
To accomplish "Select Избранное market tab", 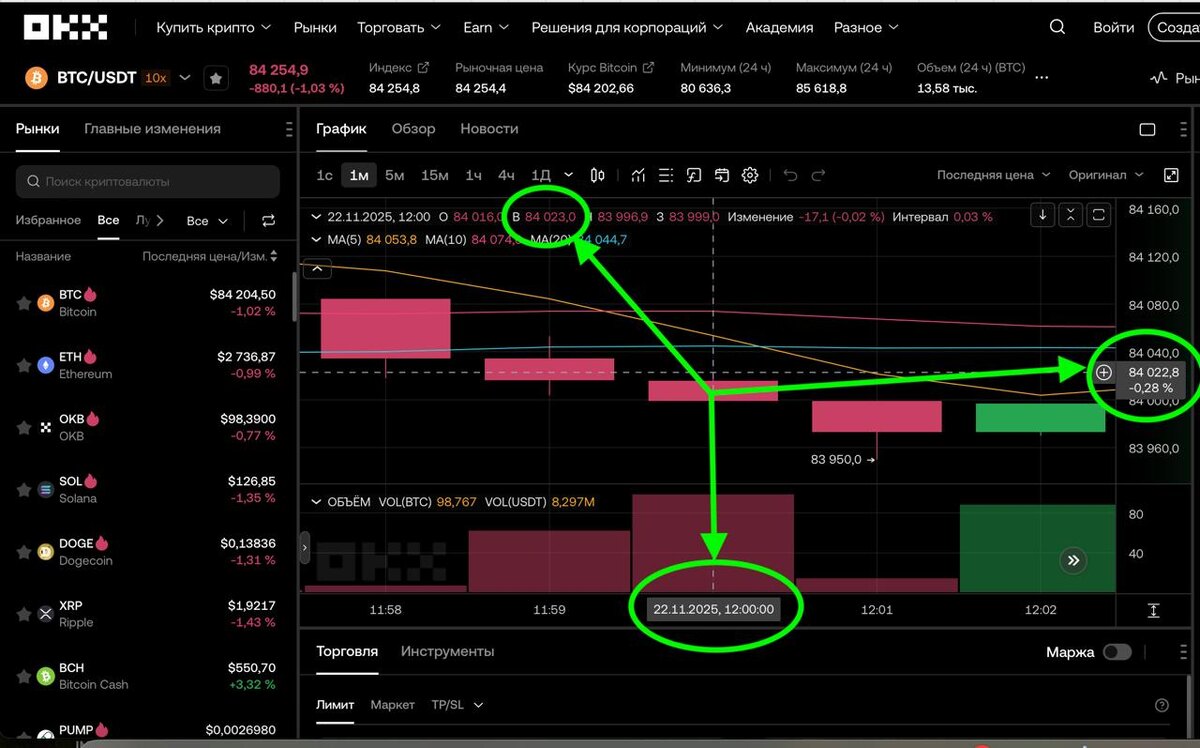I will coord(48,220).
